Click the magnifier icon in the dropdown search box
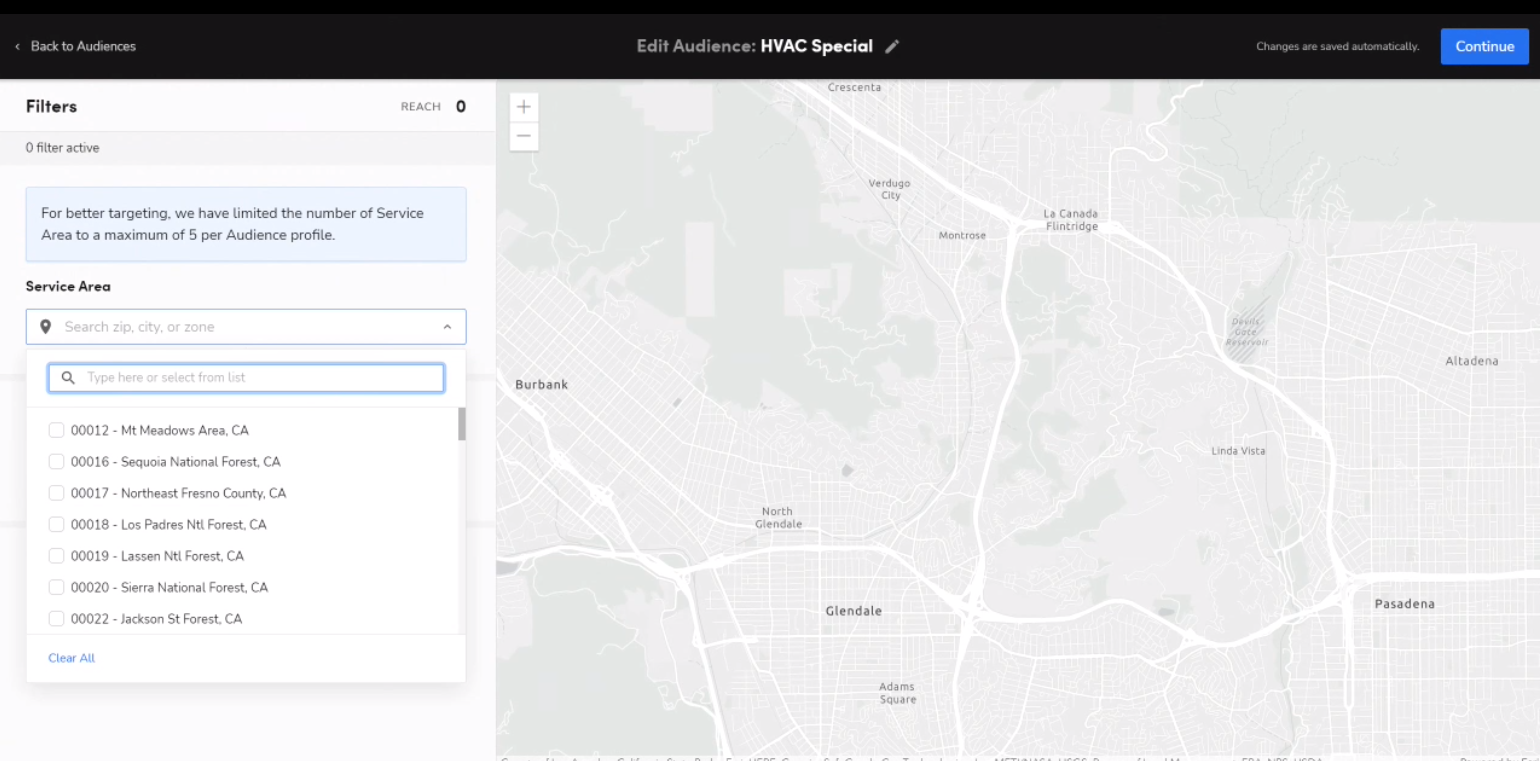1540x761 pixels. [68, 378]
